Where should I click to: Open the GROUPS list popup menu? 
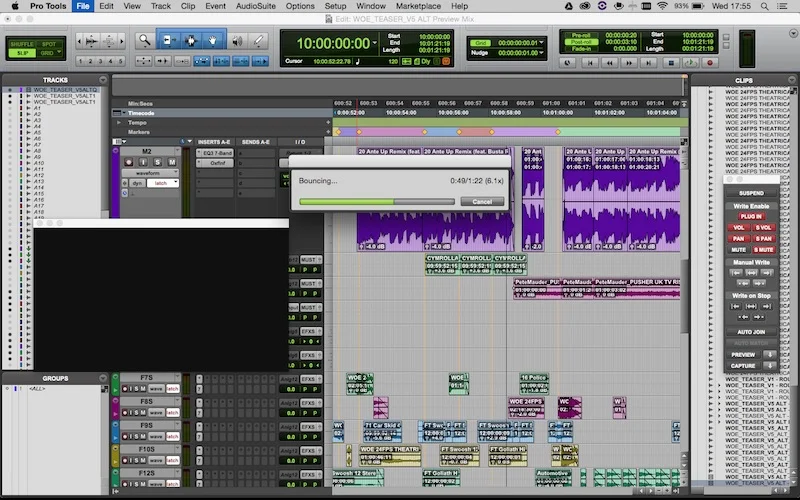[x=103, y=379]
